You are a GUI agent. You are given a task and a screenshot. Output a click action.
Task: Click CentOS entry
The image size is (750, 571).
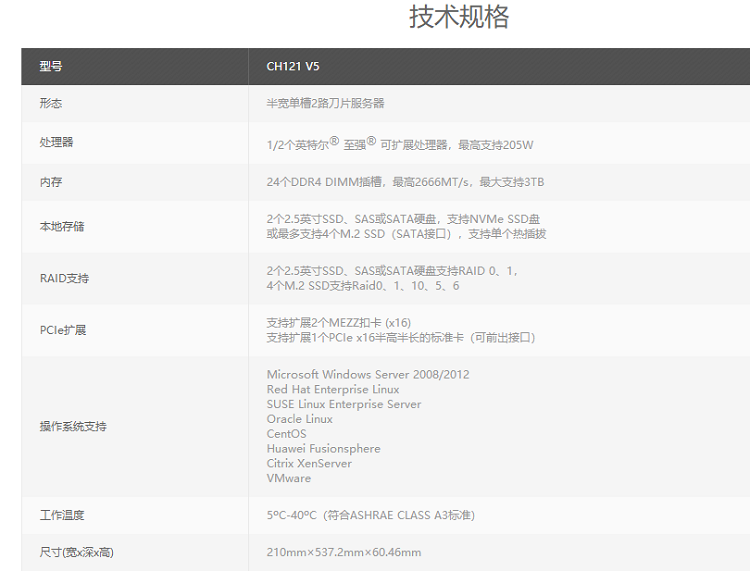click(287, 434)
